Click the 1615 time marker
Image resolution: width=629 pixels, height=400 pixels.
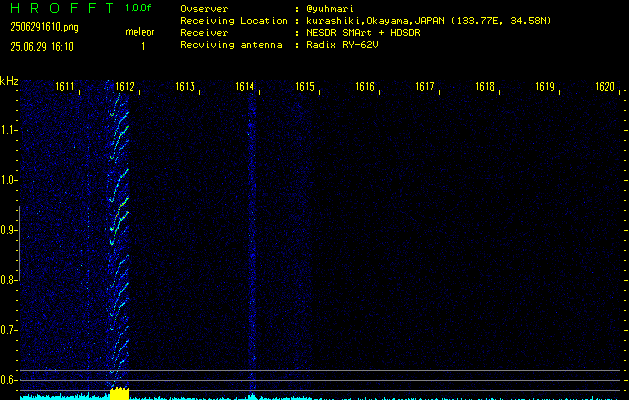pyautogui.click(x=305, y=87)
